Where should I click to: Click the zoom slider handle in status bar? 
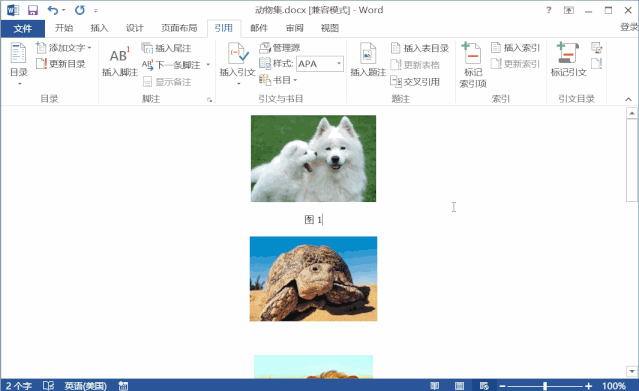[545, 386]
